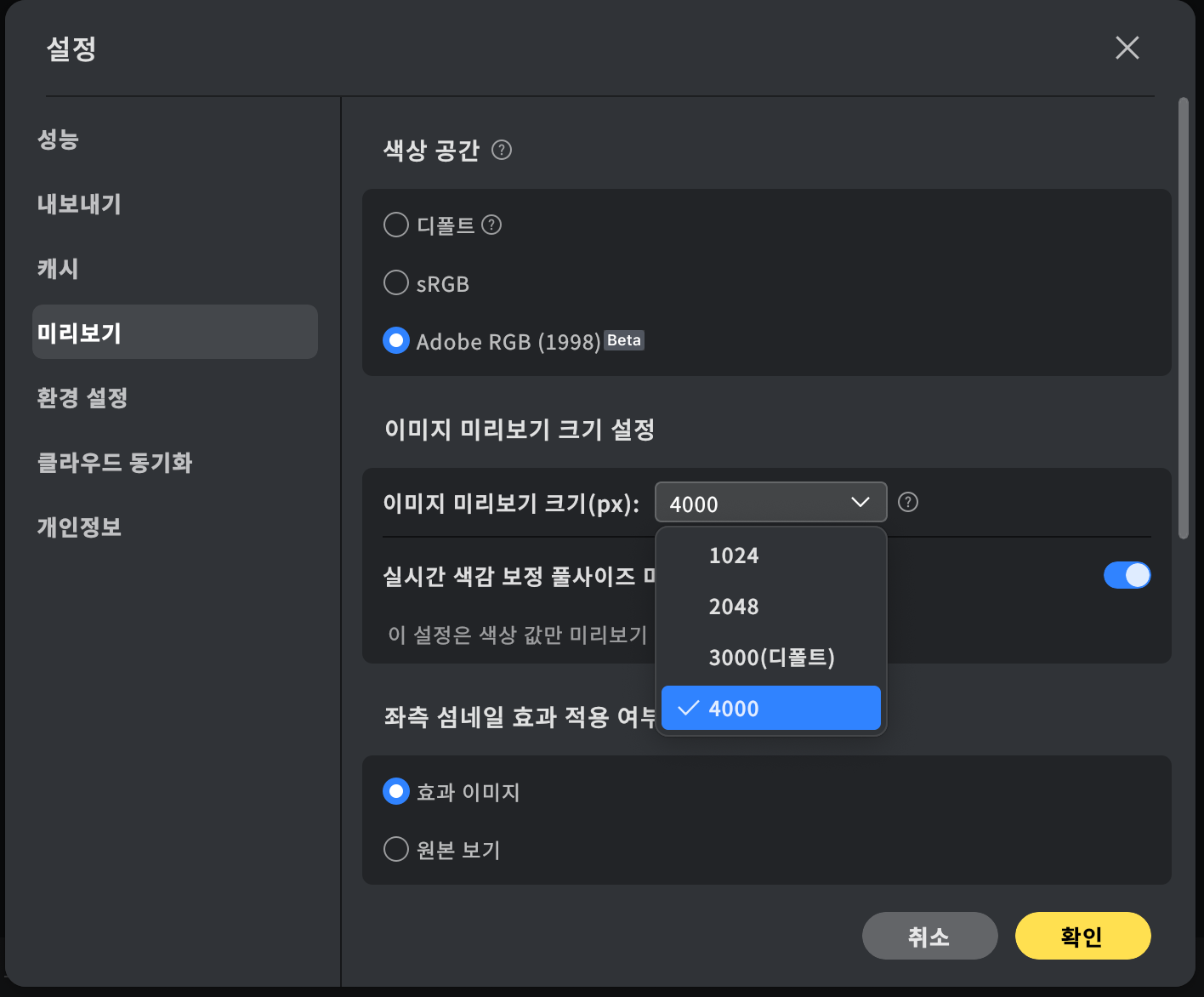Select the sRGB color space option
1204x997 pixels.
click(x=396, y=283)
